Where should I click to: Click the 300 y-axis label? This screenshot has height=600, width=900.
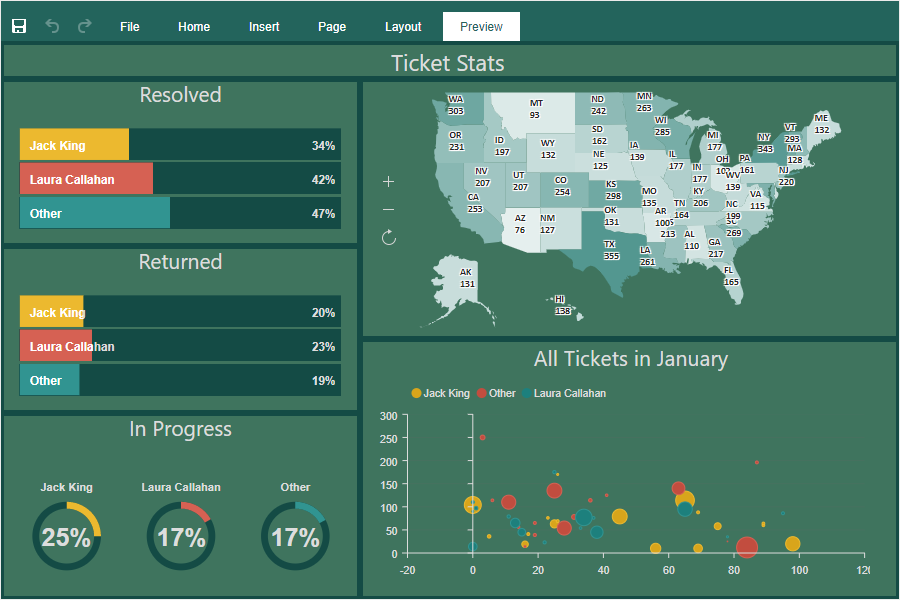(389, 416)
